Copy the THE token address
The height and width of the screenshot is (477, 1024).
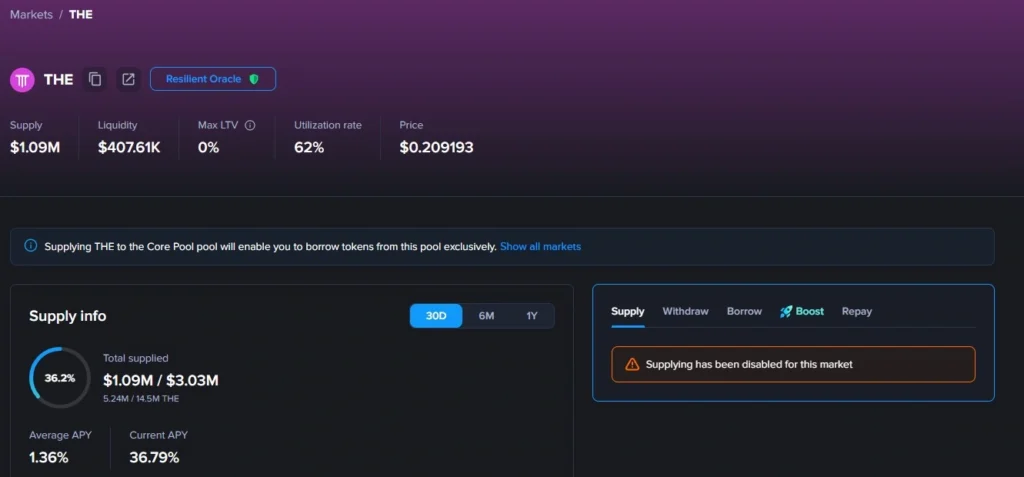coord(95,79)
